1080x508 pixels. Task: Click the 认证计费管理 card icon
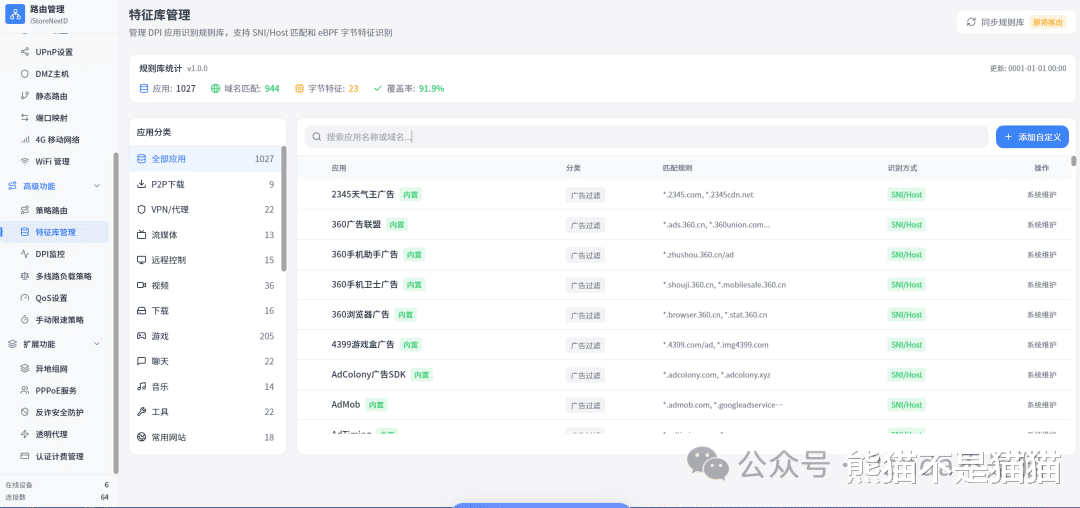25,456
